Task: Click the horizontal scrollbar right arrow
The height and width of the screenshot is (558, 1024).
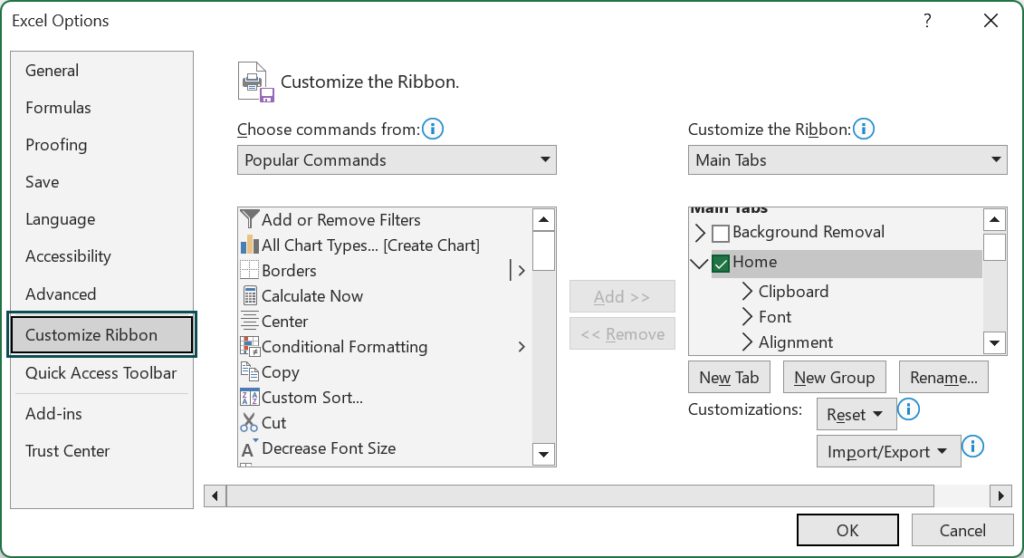Action: tap(1000, 496)
